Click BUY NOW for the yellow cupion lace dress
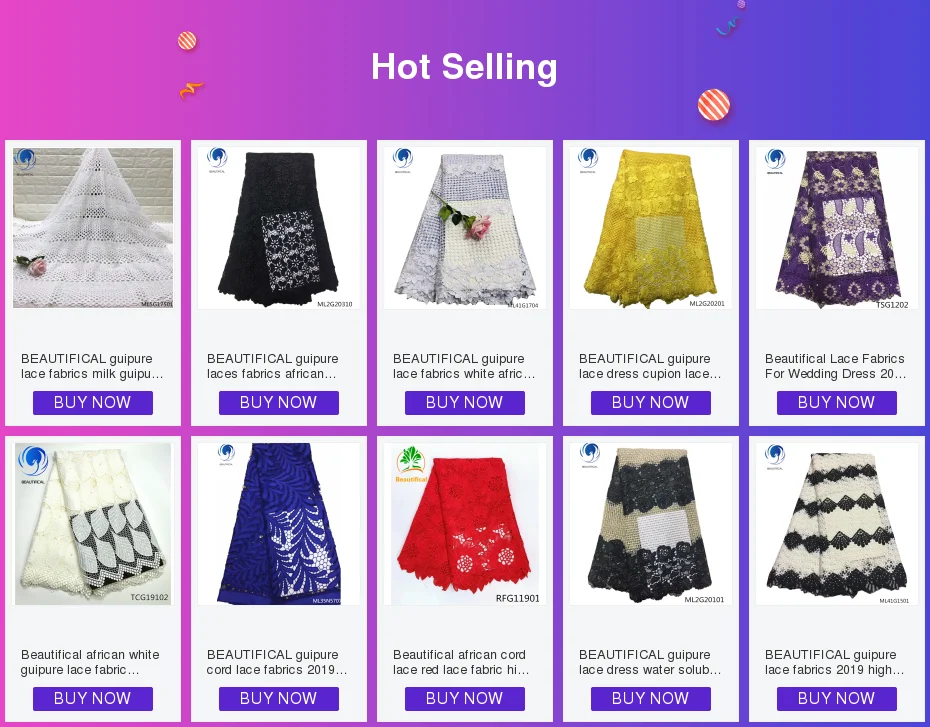The image size is (930, 727). pyautogui.click(x=651, y=403)
